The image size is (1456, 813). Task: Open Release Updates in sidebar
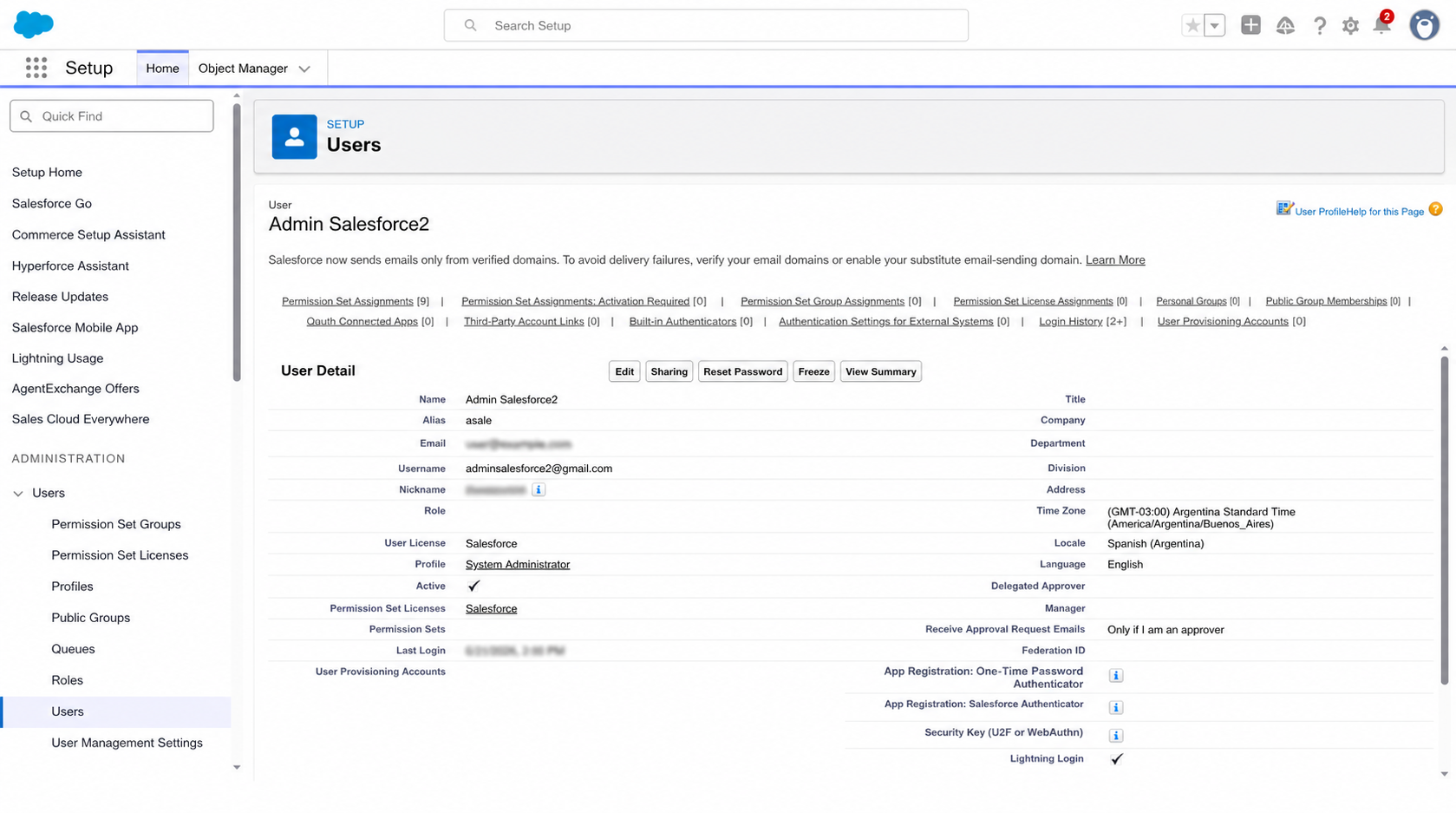pos(60,296)
